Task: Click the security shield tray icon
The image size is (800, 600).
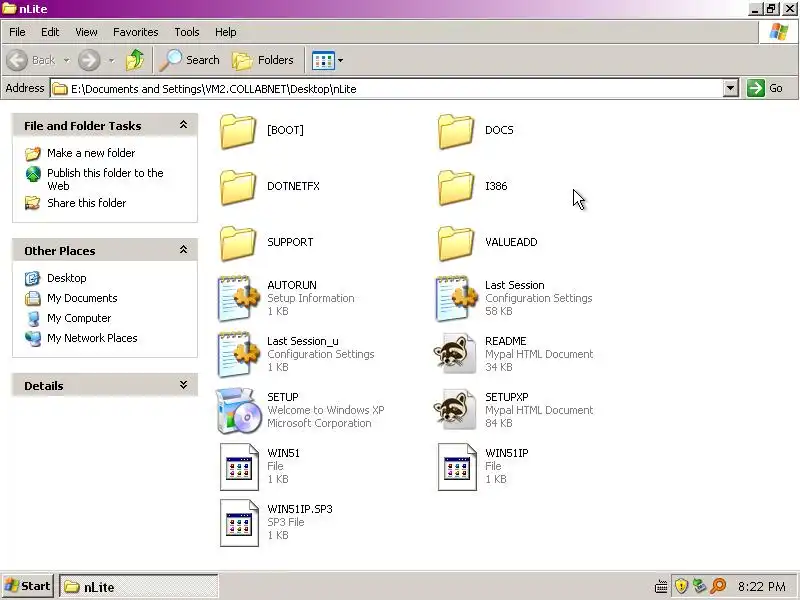Action: (681, 586)
